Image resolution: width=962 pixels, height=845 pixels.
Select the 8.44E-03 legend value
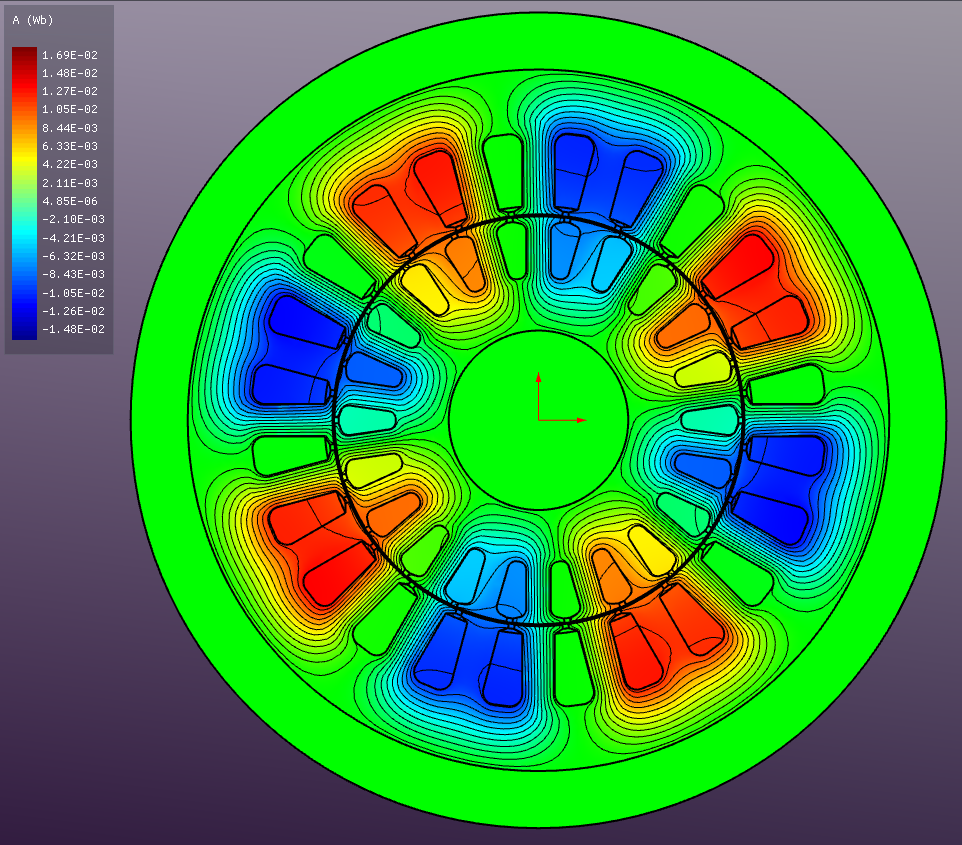(69, 128)
